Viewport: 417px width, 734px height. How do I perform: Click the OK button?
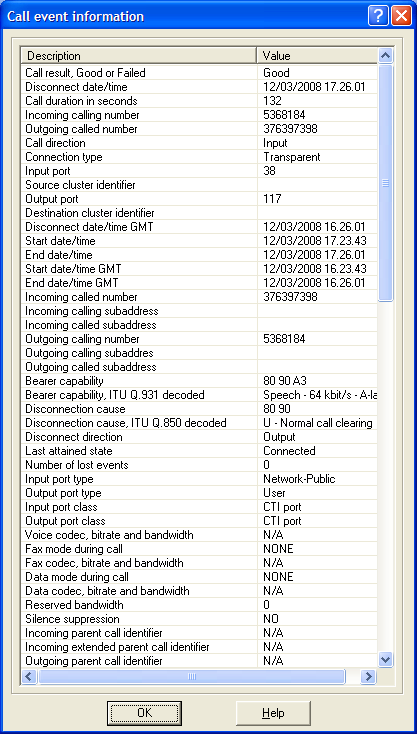pyautogui.click(x=144, y=713)
